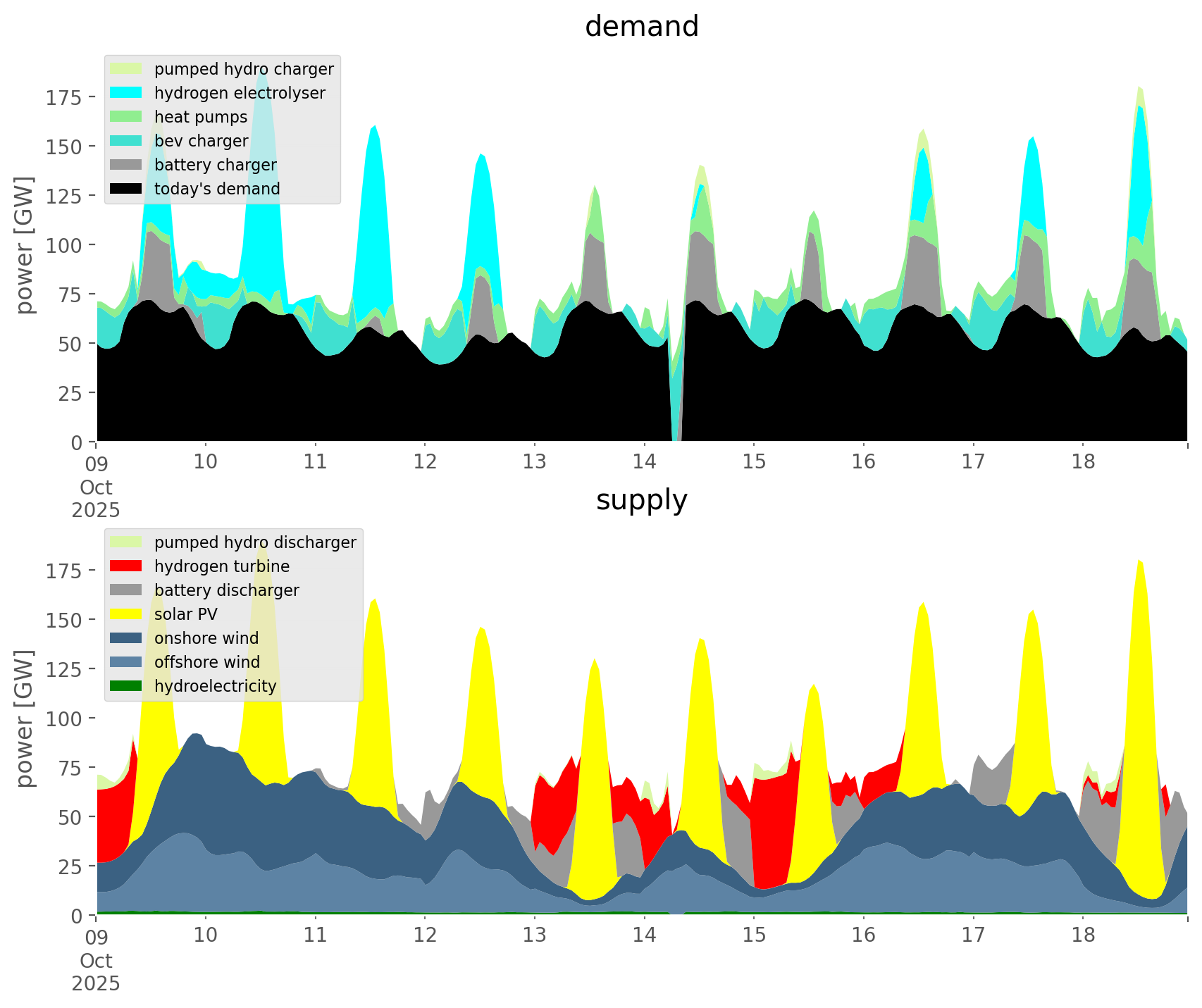Click x-axis tick 16 on supply chart
Screen dimensions: 1202x1008
point(864,935)
